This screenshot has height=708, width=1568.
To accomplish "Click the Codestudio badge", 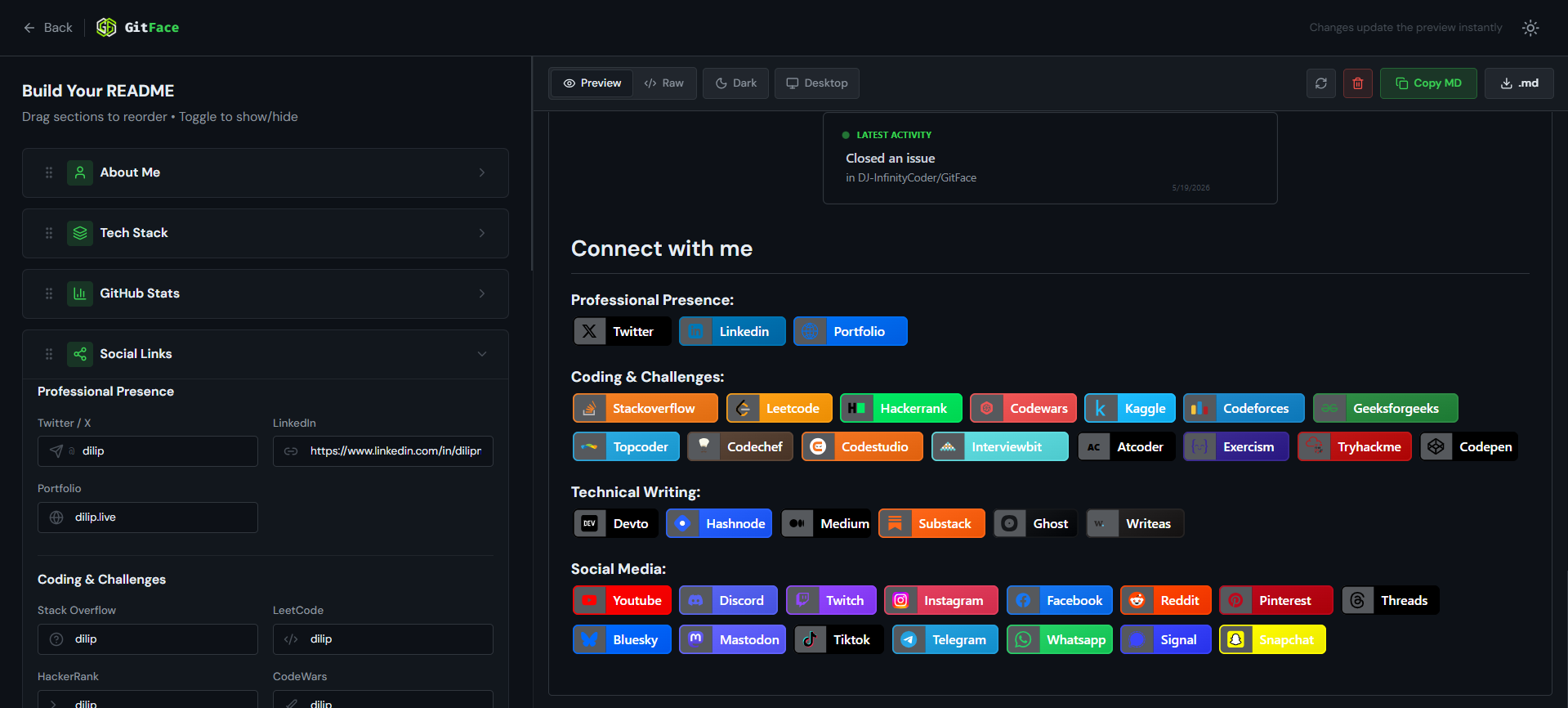I will [x=862, y=446].
